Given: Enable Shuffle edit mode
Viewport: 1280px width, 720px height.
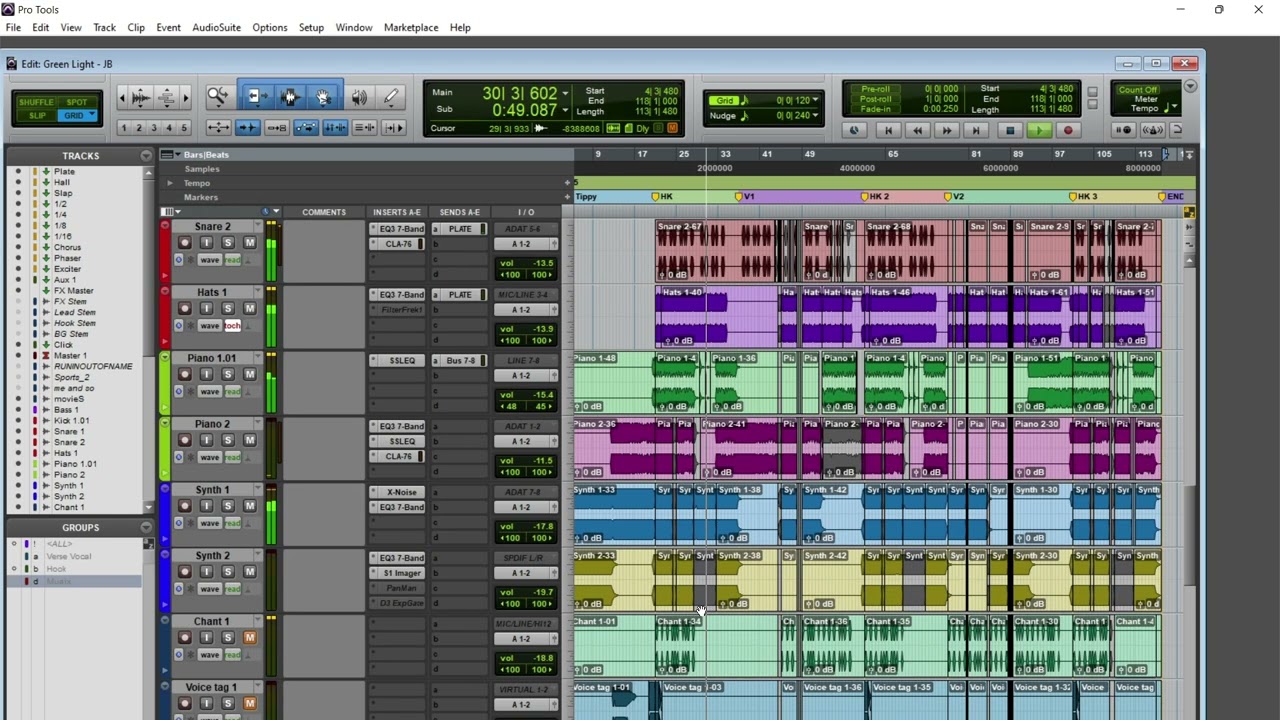Looking at the screenshot, I should (36, 102).
